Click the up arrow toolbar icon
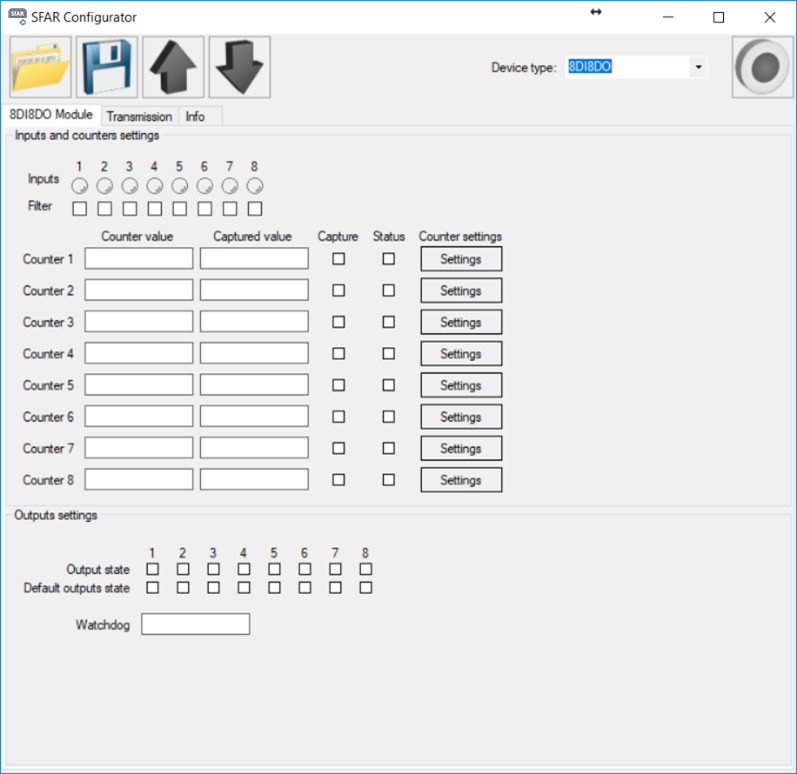The image size is (797, 774). [173, 67]
